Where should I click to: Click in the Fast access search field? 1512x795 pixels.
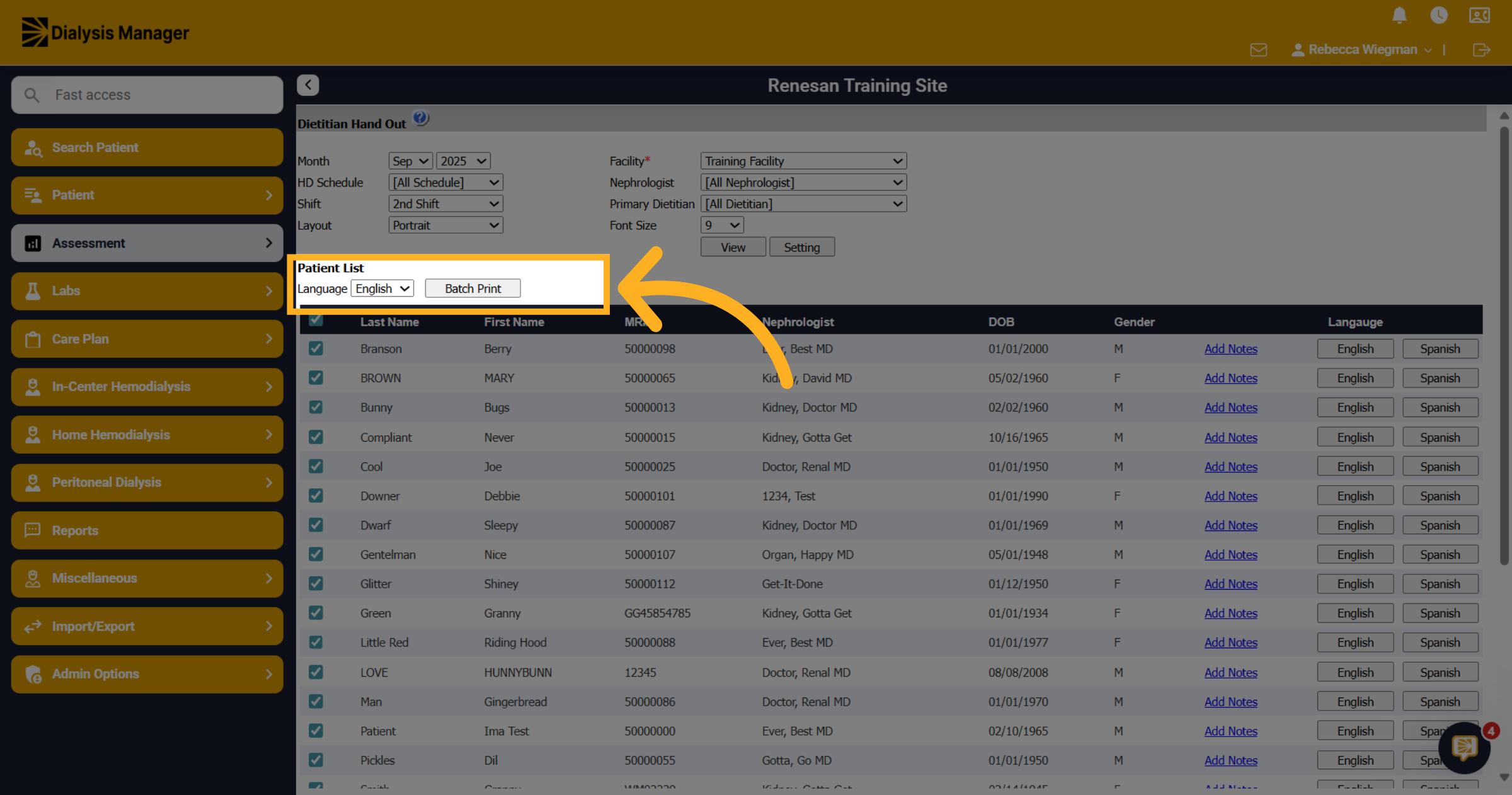pos(147,95)
